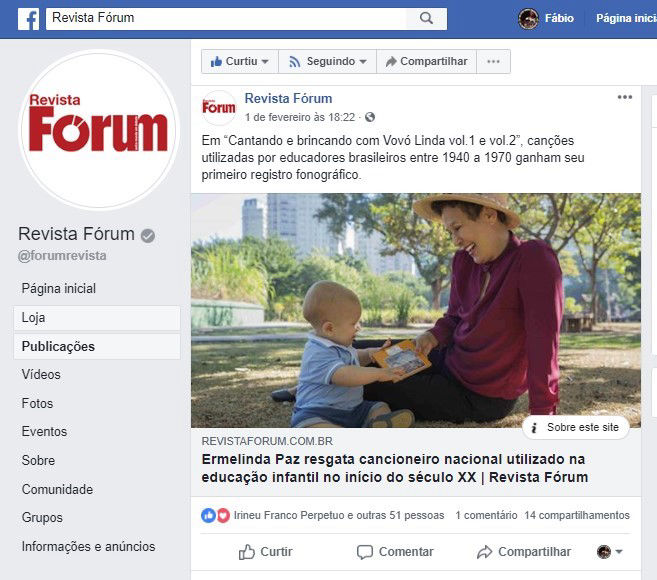The height and width of the screenshot is (580, 657).
Task: Expand the Curtiu dropdown button
Action: [240, 62]
